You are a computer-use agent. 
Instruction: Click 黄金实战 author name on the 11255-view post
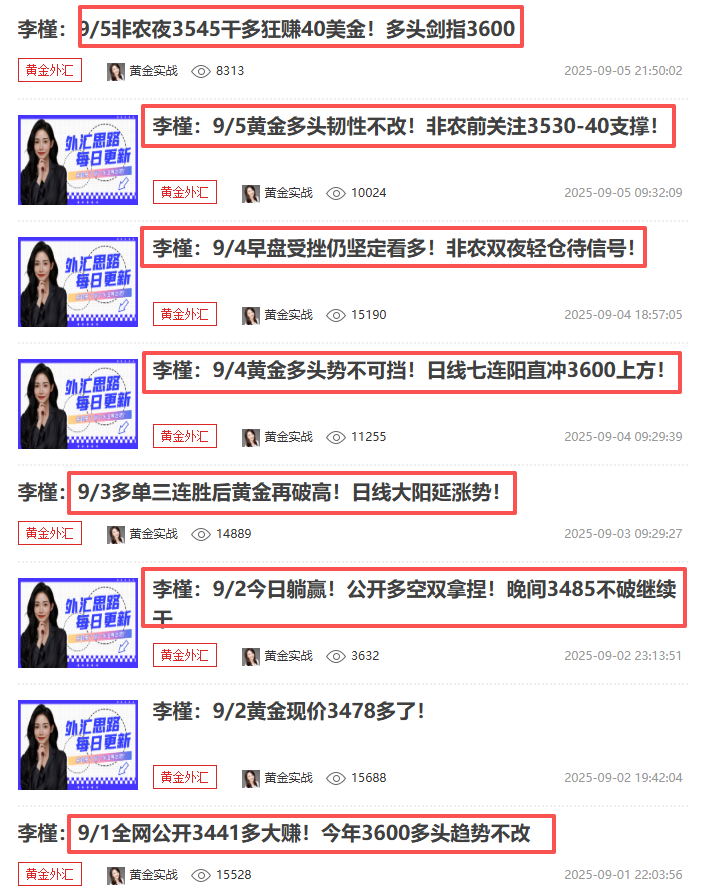289,437
